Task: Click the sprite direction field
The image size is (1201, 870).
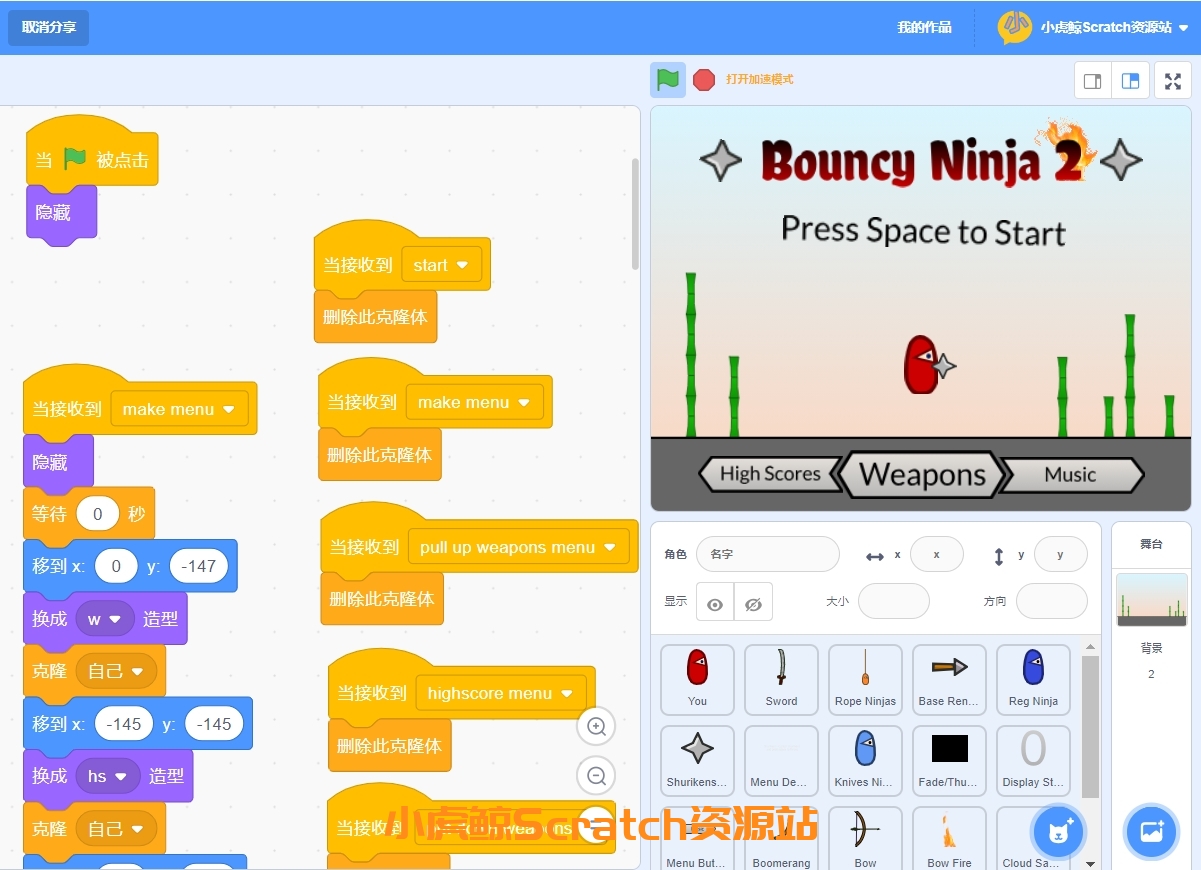Action: [1052, 602]
